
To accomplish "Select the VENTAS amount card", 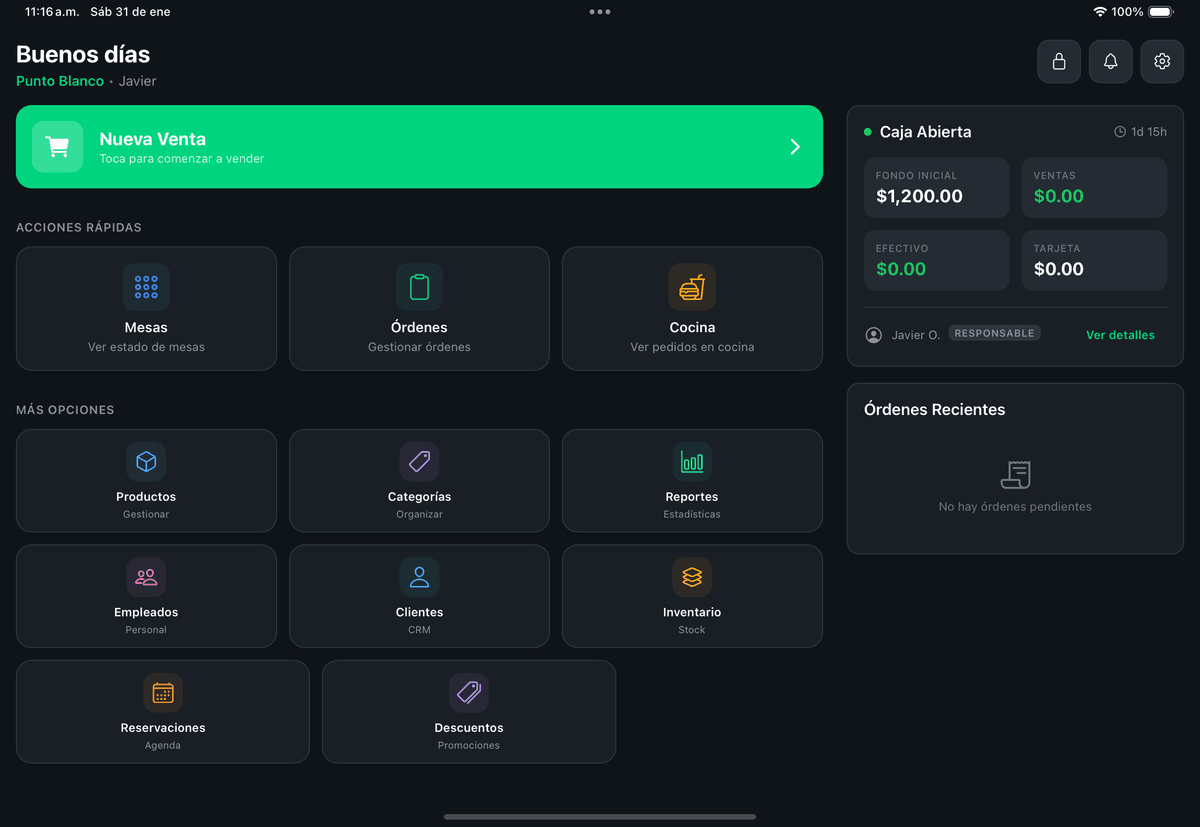I will click(x=1093, y=188).
